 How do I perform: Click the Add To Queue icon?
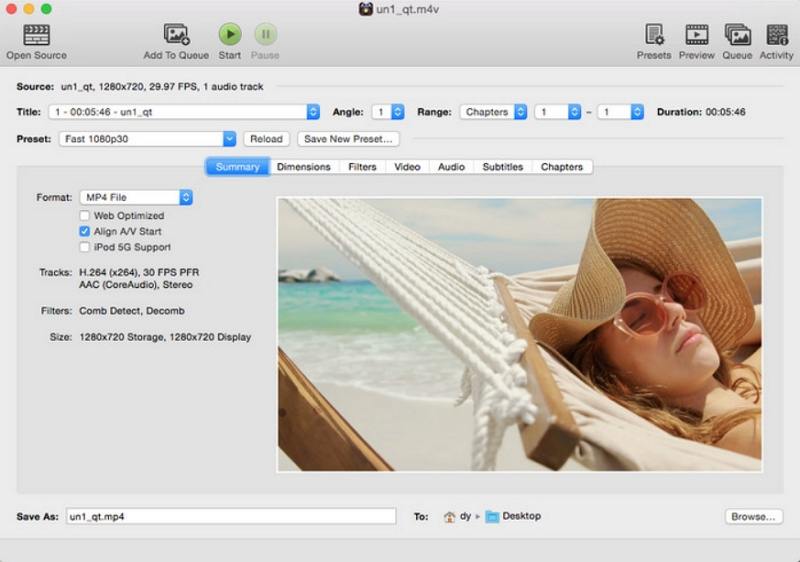(177, 34)
